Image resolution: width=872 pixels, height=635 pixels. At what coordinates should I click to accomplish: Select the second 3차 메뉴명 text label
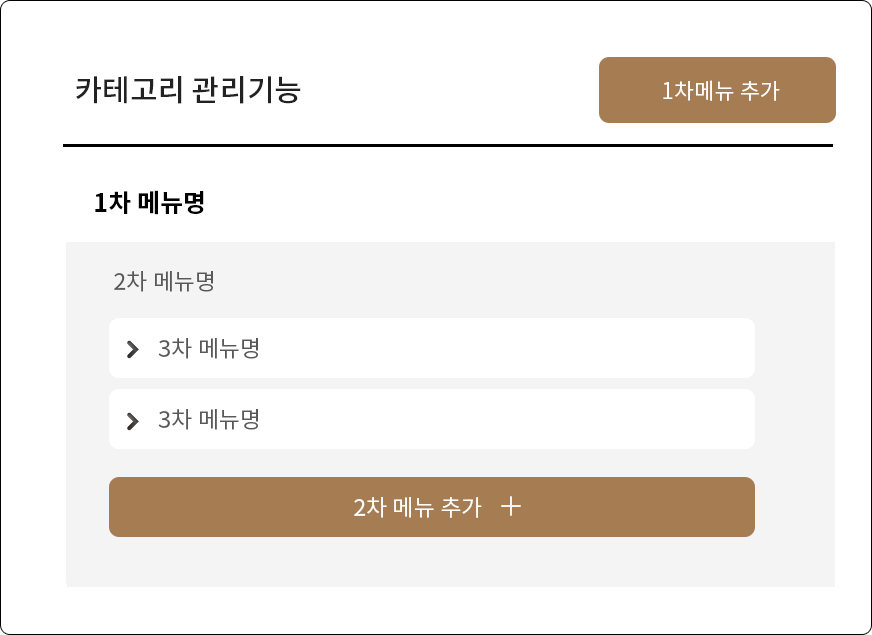pos(209,419)
